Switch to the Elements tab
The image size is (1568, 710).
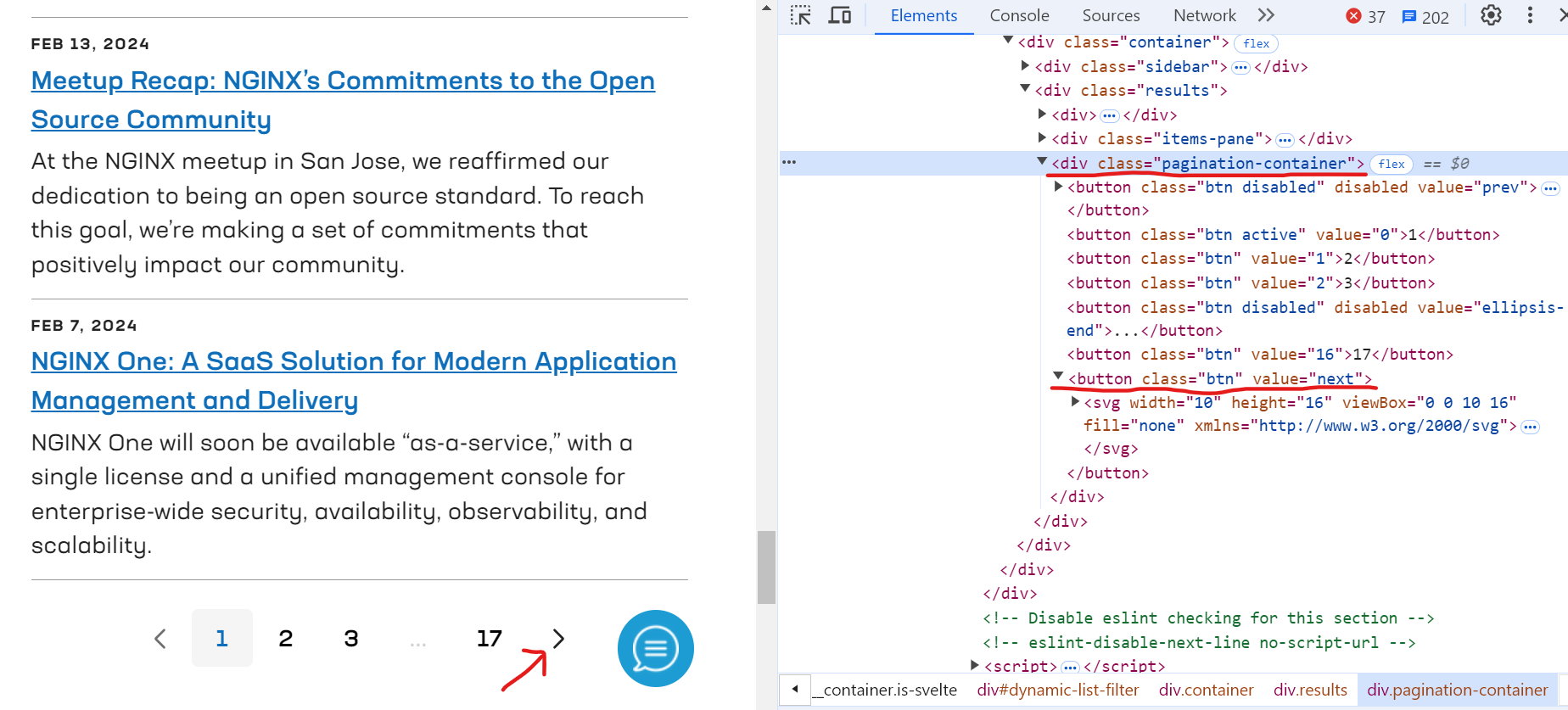pos(924,16)
